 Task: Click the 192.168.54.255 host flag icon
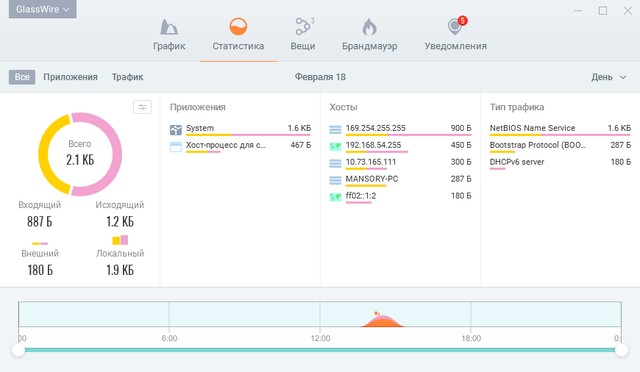tap(336, 147)
